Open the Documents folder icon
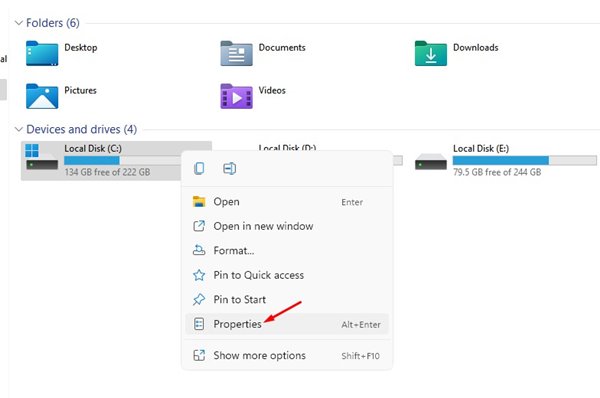This screenshot has width=600, height=398. 236,54
